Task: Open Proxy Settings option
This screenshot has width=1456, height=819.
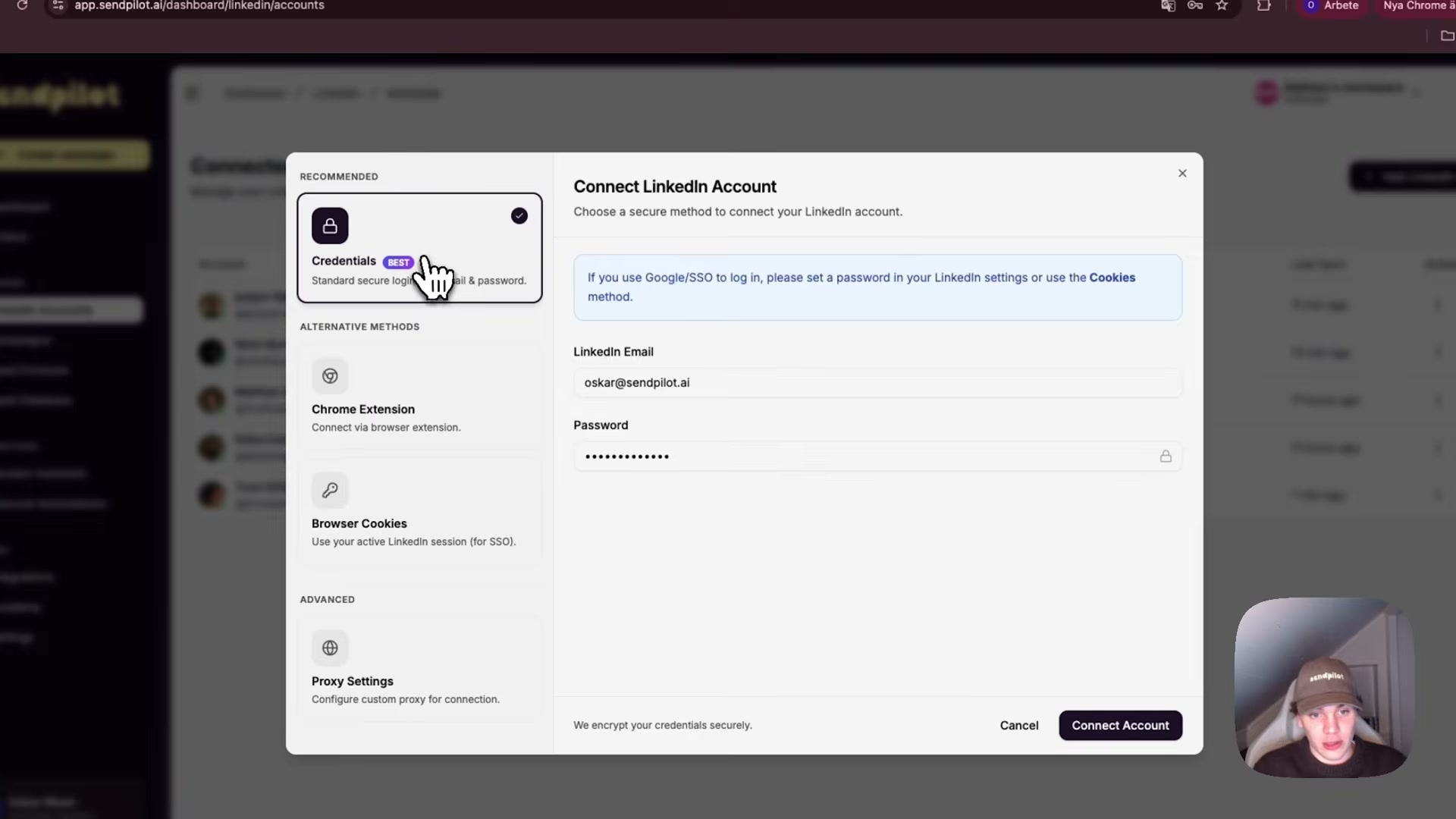Action: coord(419,669)
